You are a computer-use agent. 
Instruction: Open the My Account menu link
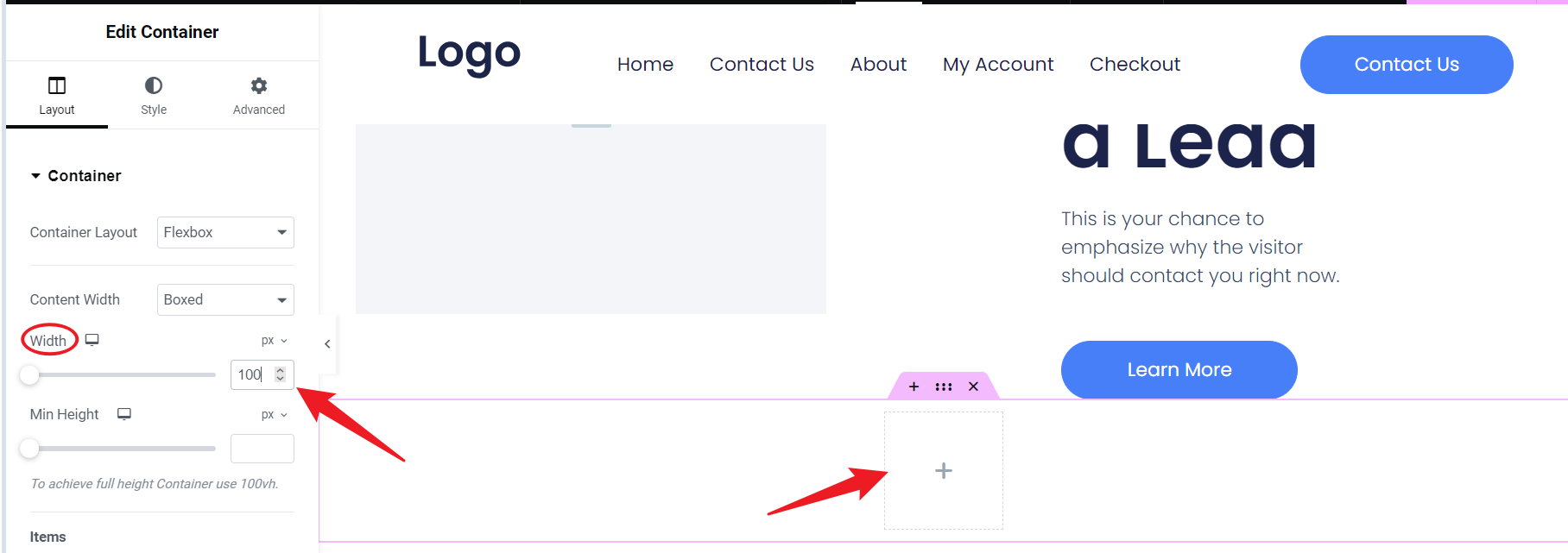pyautogui.click(x=998, y=65)
